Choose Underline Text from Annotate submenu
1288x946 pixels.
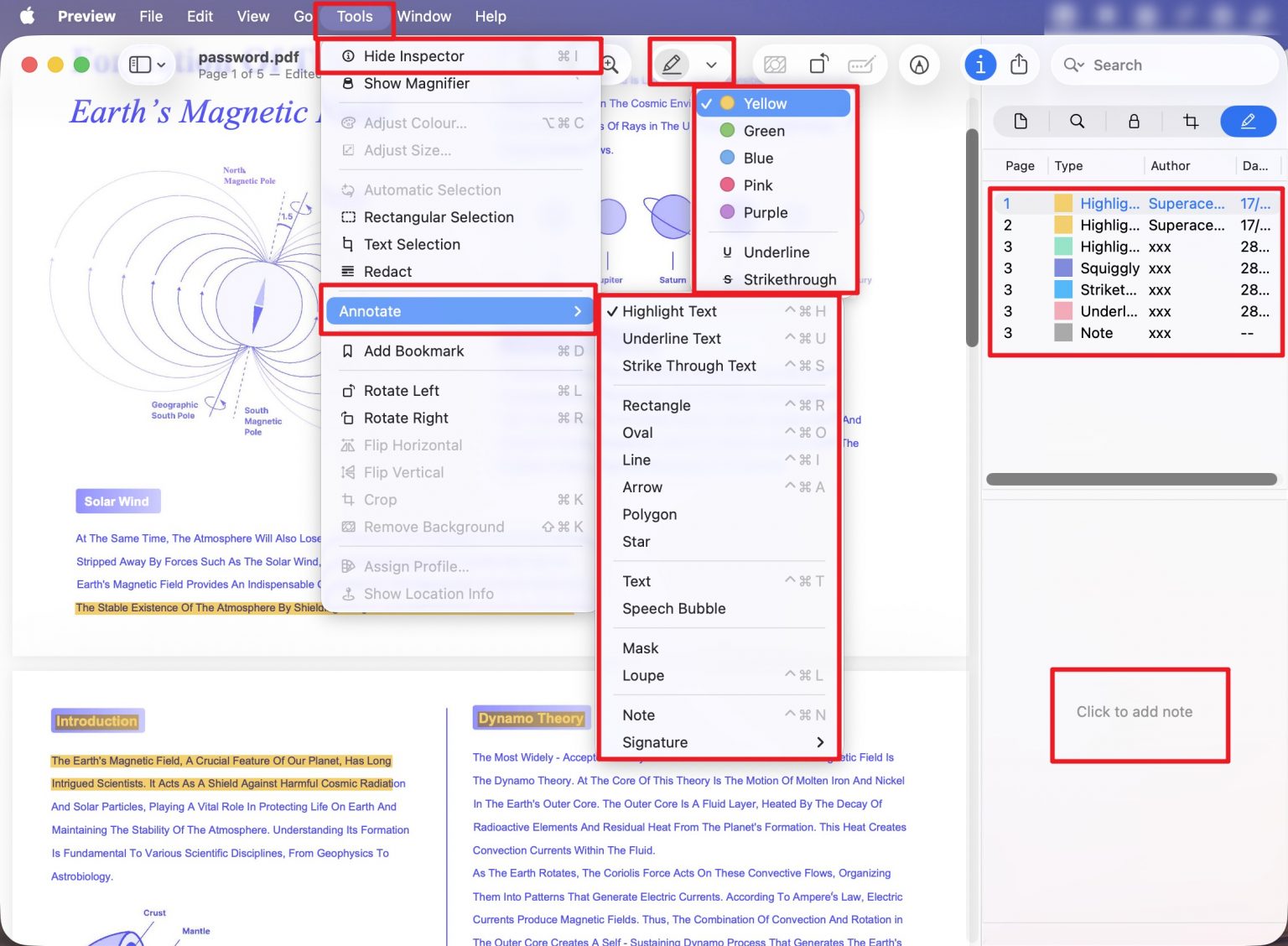[719, 339]
